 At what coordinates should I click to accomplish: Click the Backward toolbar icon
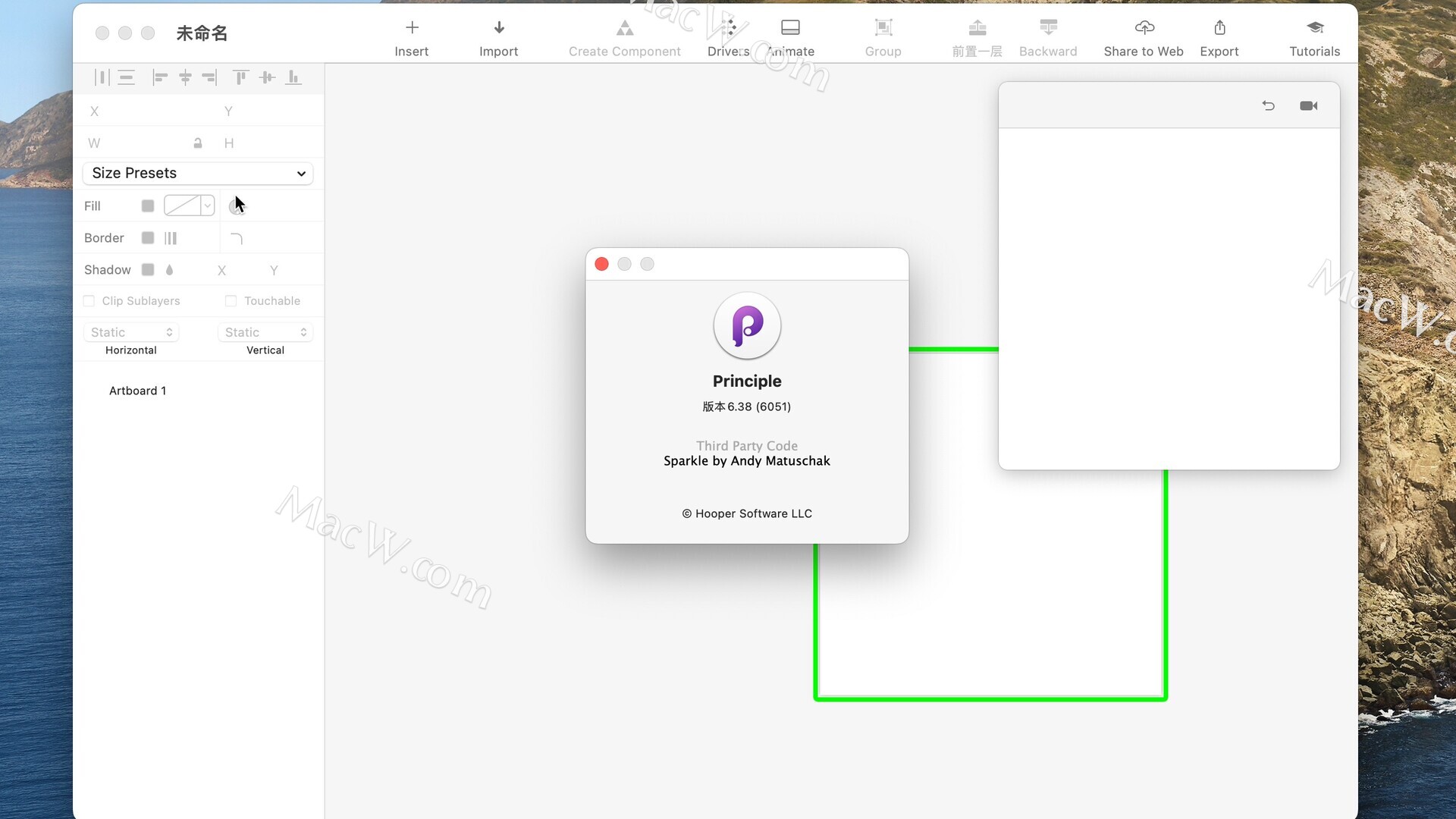1048,28
